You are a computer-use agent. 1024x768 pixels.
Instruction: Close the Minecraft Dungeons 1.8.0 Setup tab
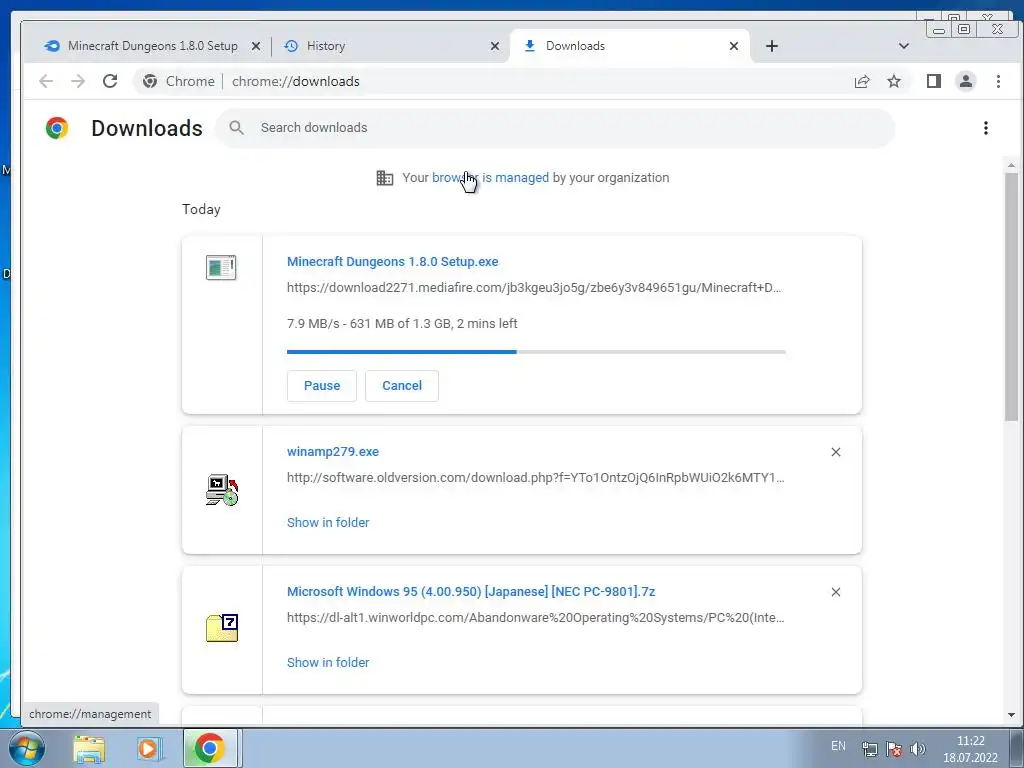pos(256,46)
